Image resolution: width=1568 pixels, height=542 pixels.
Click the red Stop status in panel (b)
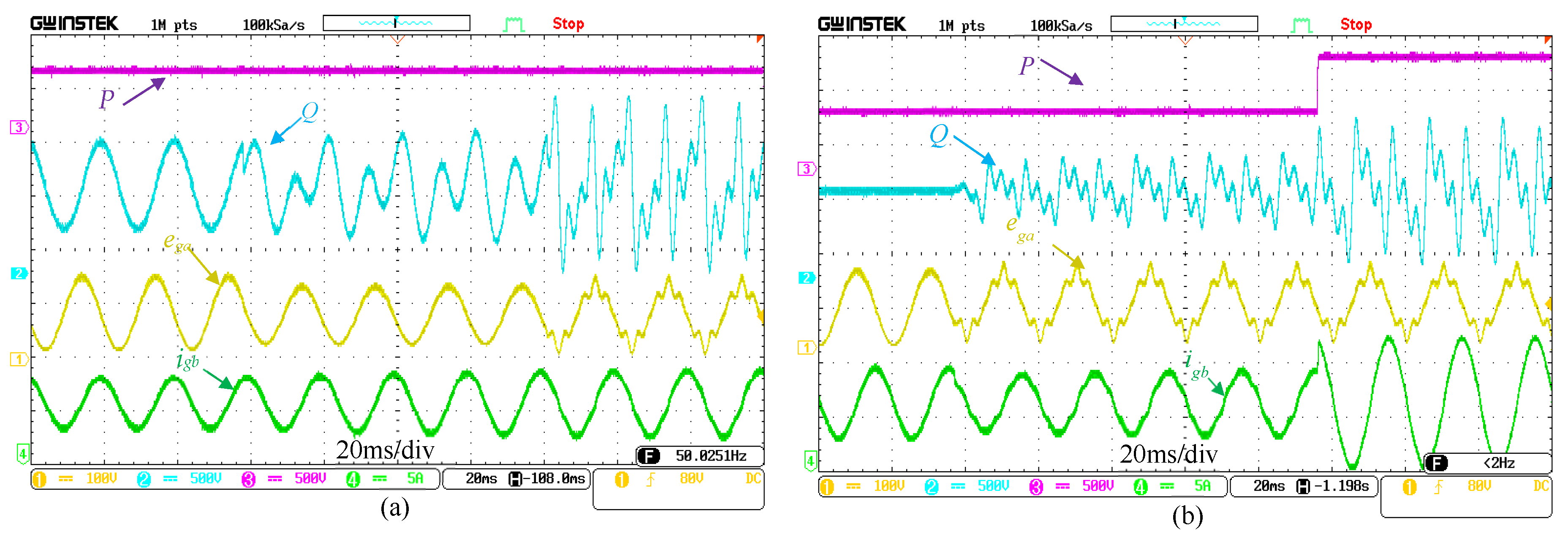[1356, 25]
